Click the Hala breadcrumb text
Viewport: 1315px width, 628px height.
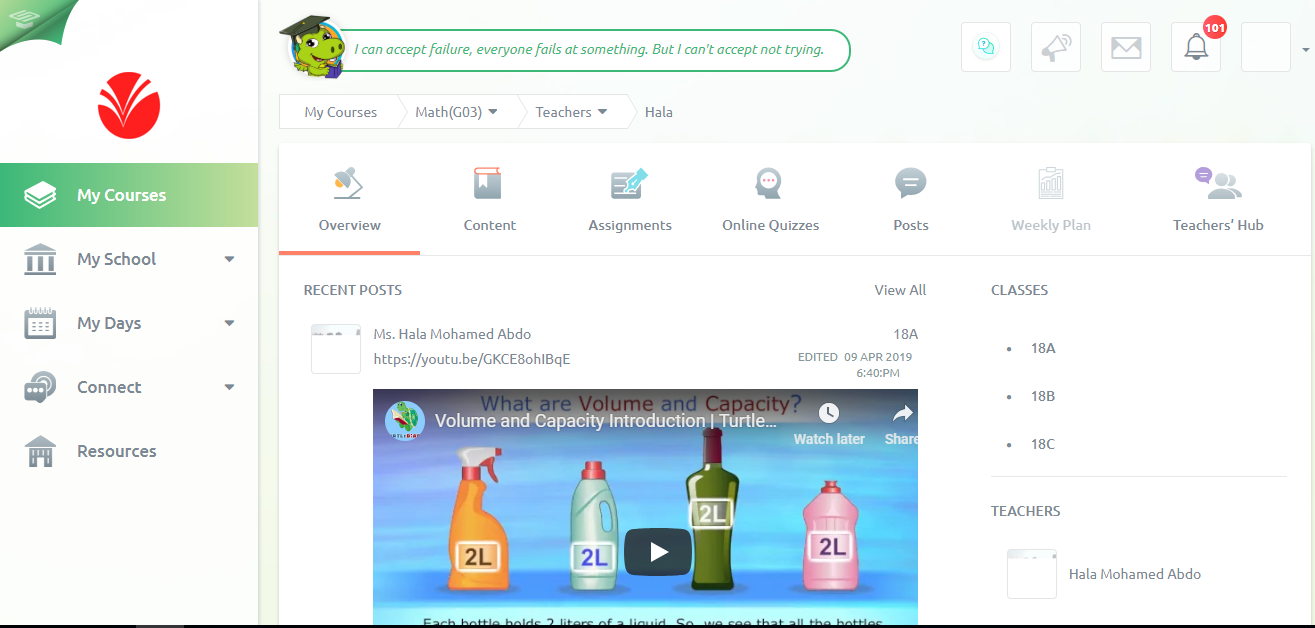659,112
